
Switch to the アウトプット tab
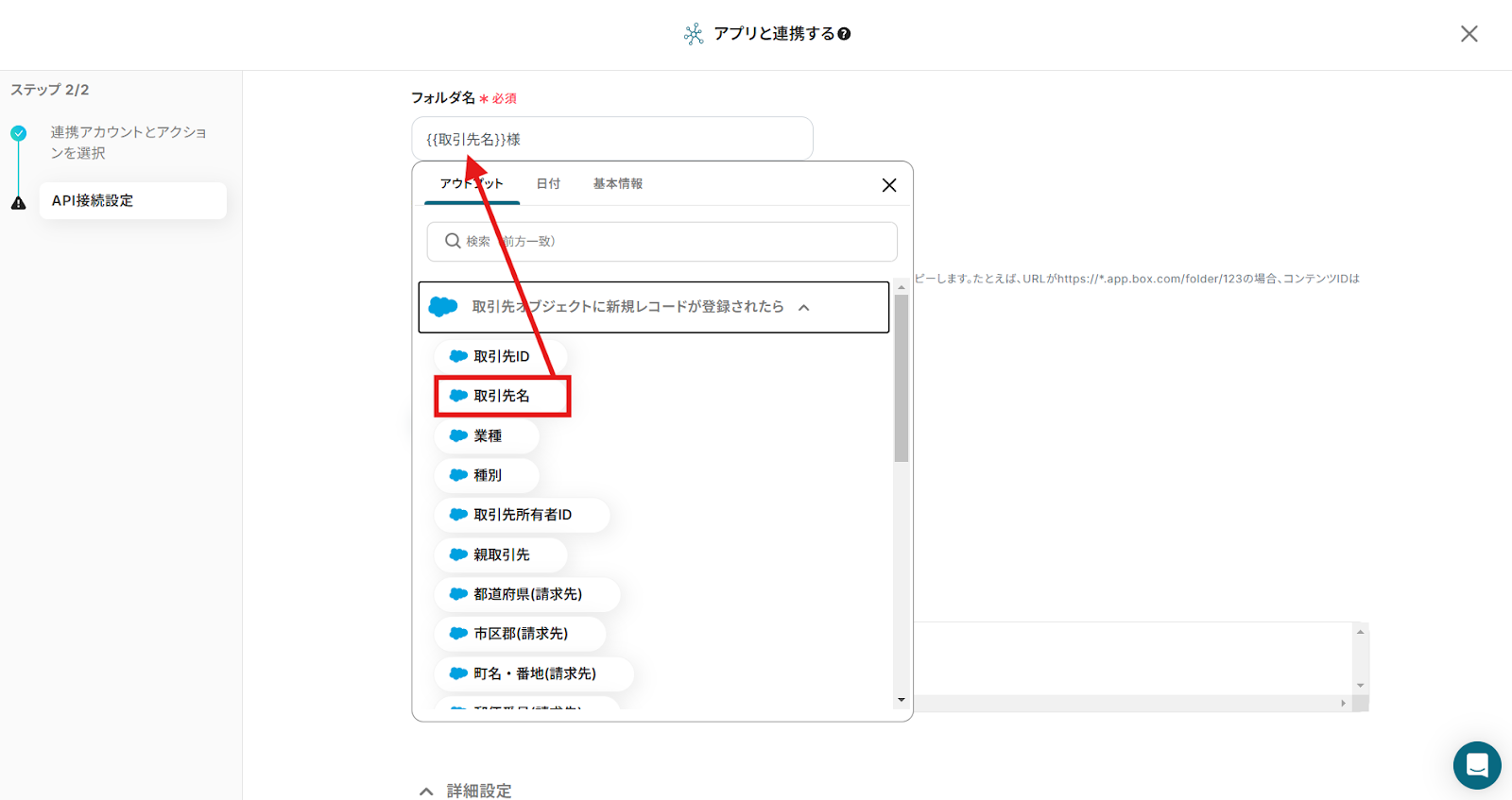pyautogui.click(x=472, y=183)
